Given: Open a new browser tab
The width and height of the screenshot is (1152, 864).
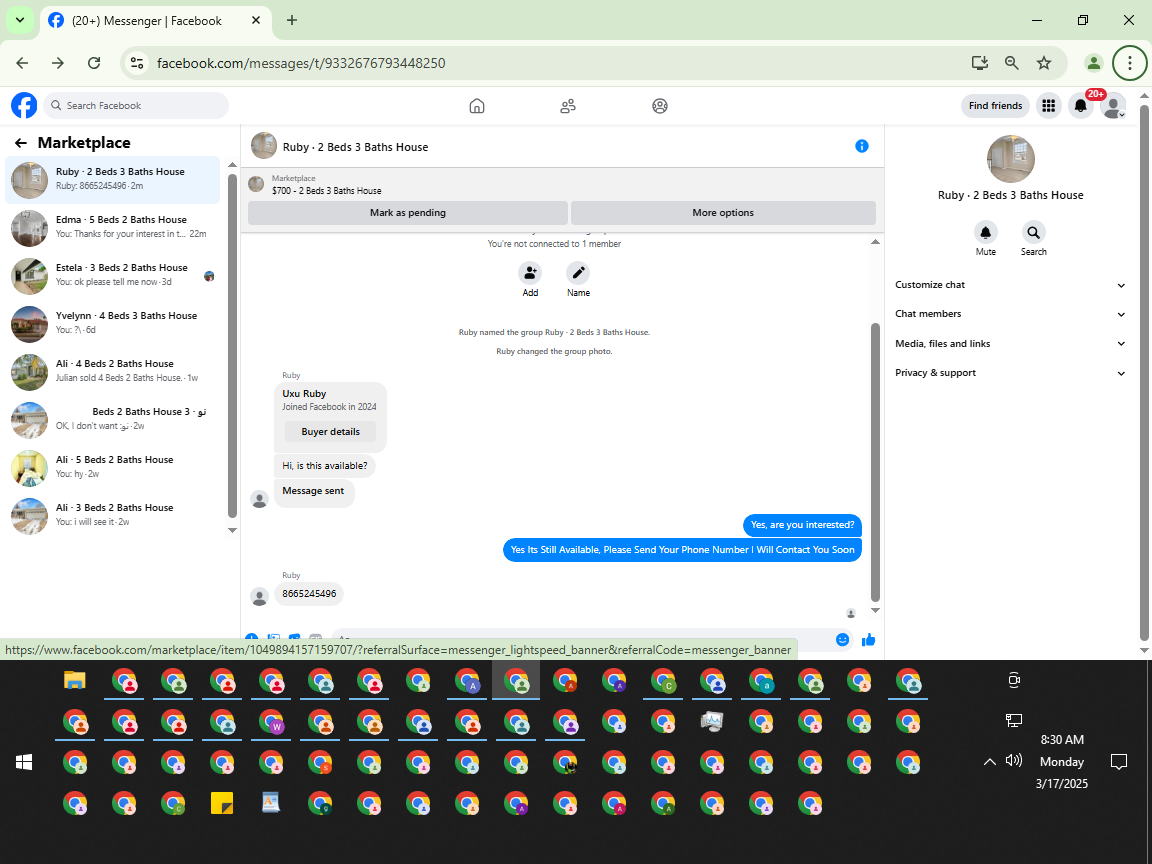Looking at the screenshot, I should [x=292, y=21].
